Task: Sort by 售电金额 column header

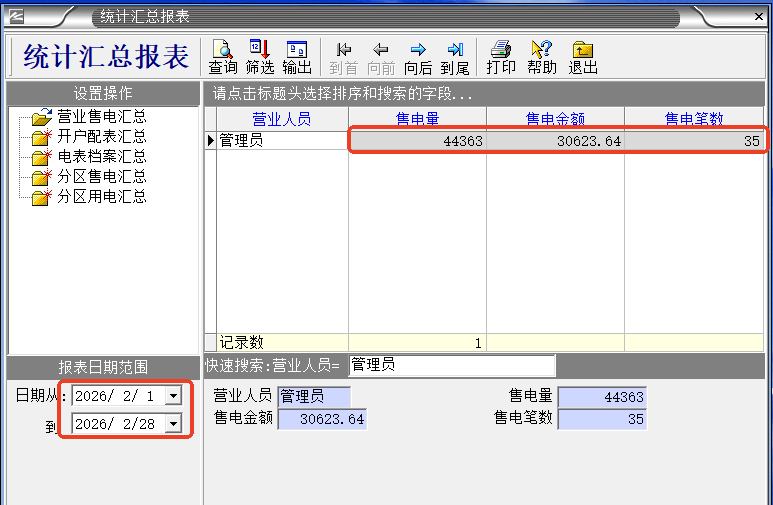Action: tap(555, 119)
